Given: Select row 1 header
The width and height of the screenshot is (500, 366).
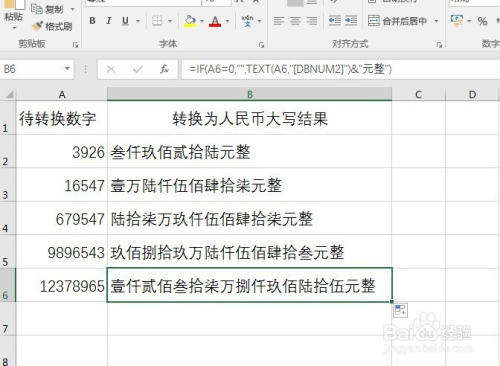Looking at the screenshot, I should [7, 118].
